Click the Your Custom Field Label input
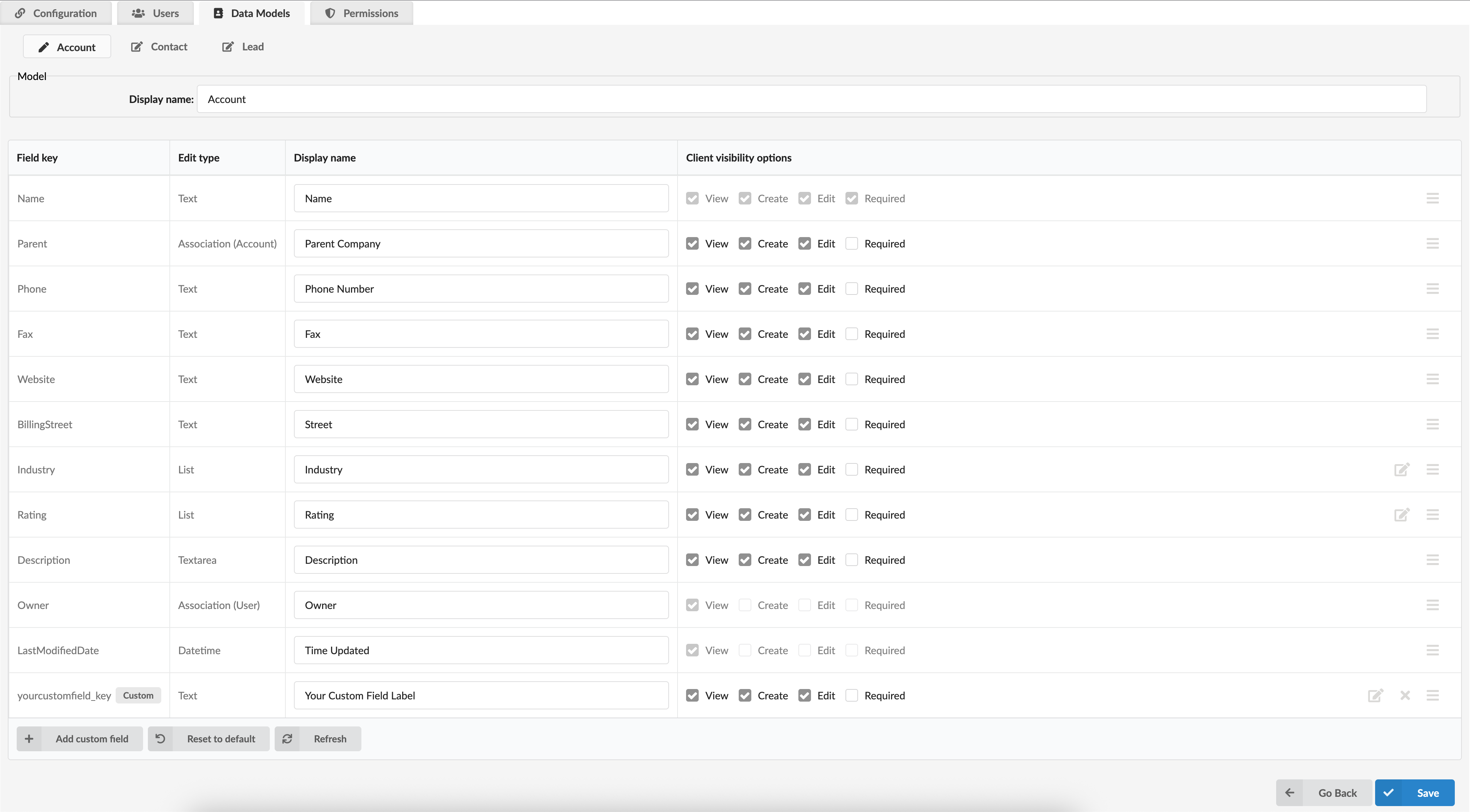This screenshot has height=812, width=1470. click(x=481, y=695)
